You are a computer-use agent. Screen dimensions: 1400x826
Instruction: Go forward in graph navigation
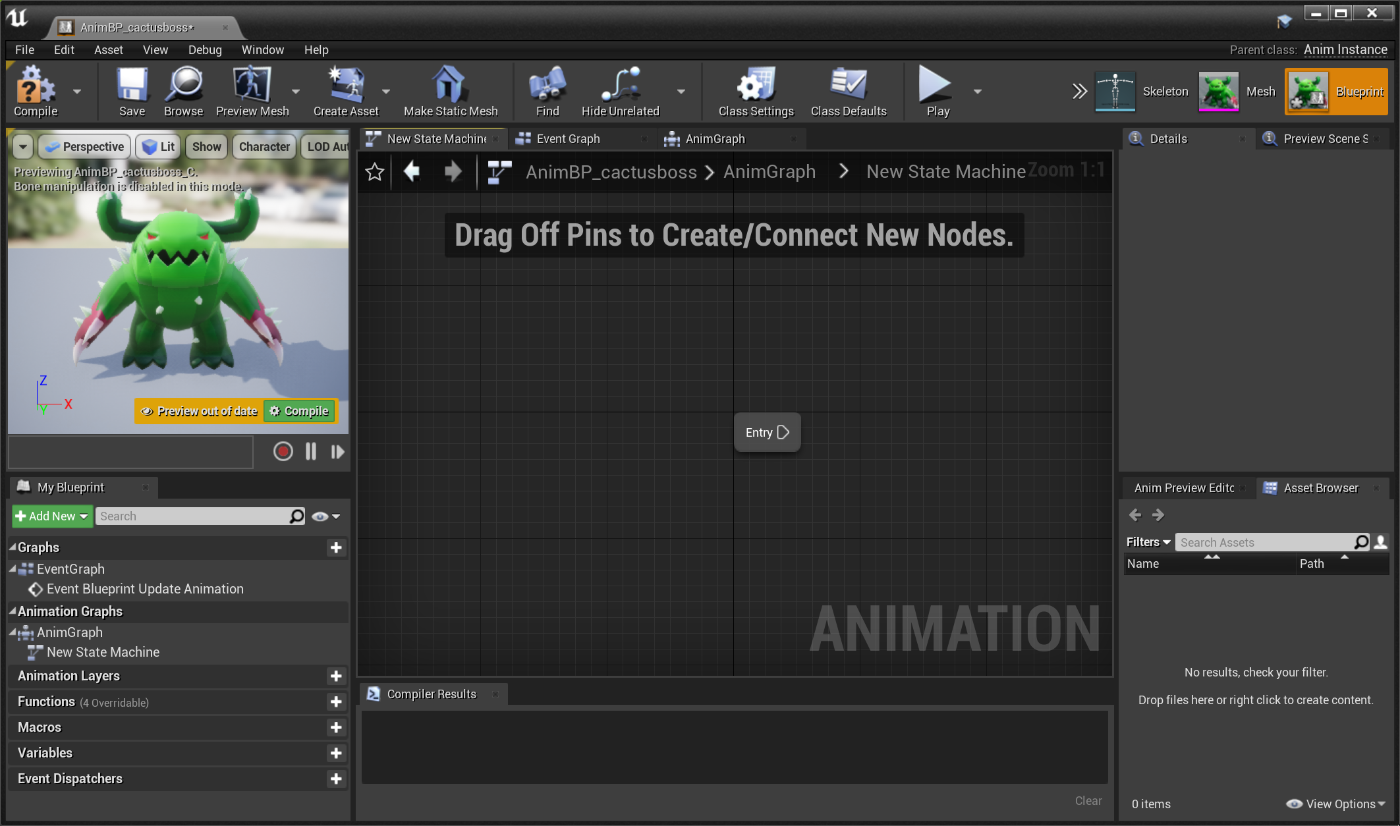pos(452,172)
